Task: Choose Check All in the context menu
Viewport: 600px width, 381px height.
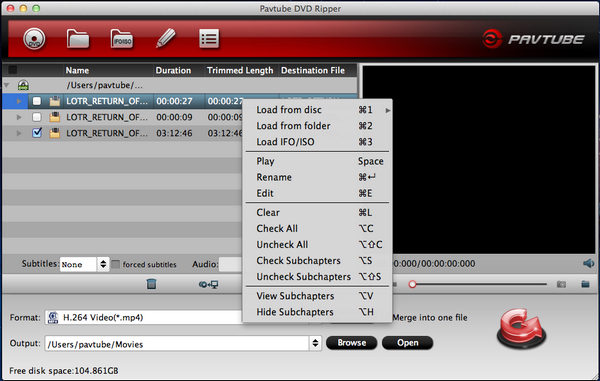Action: (x=277, y=228)
